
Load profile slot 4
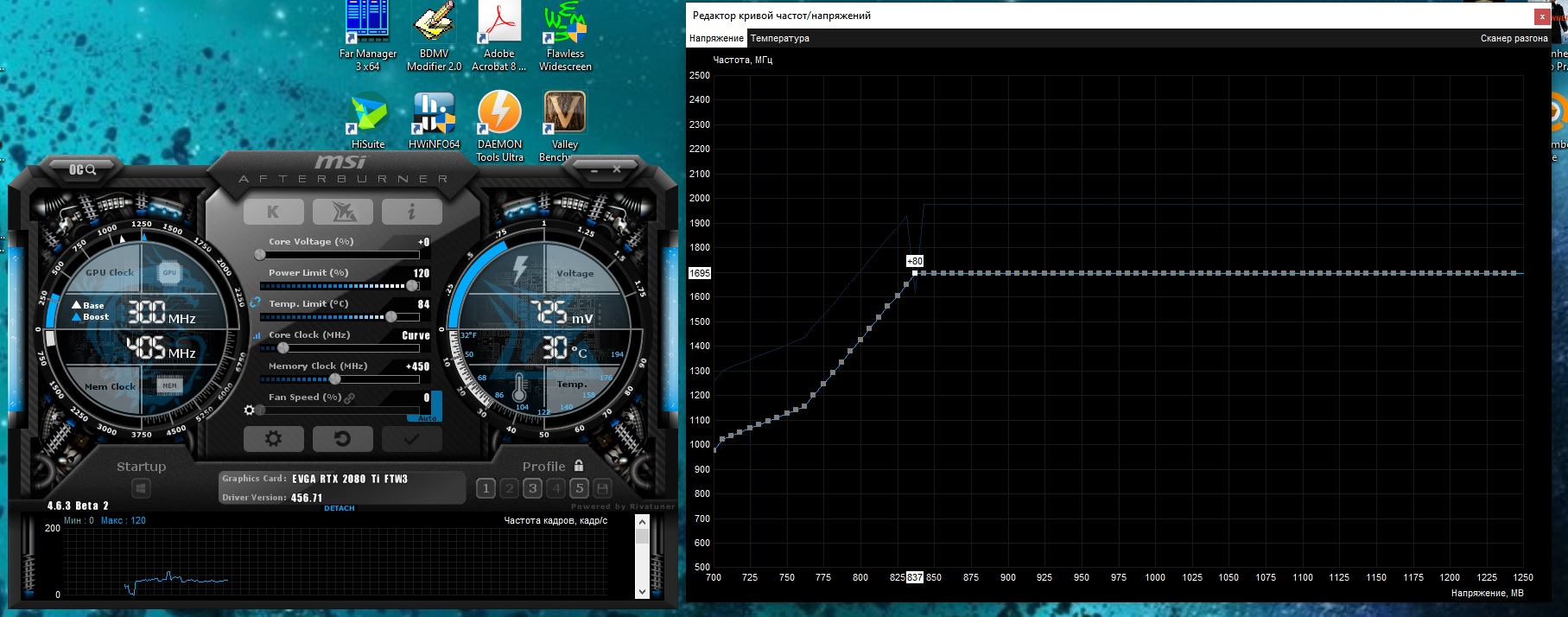click(555, 488)
